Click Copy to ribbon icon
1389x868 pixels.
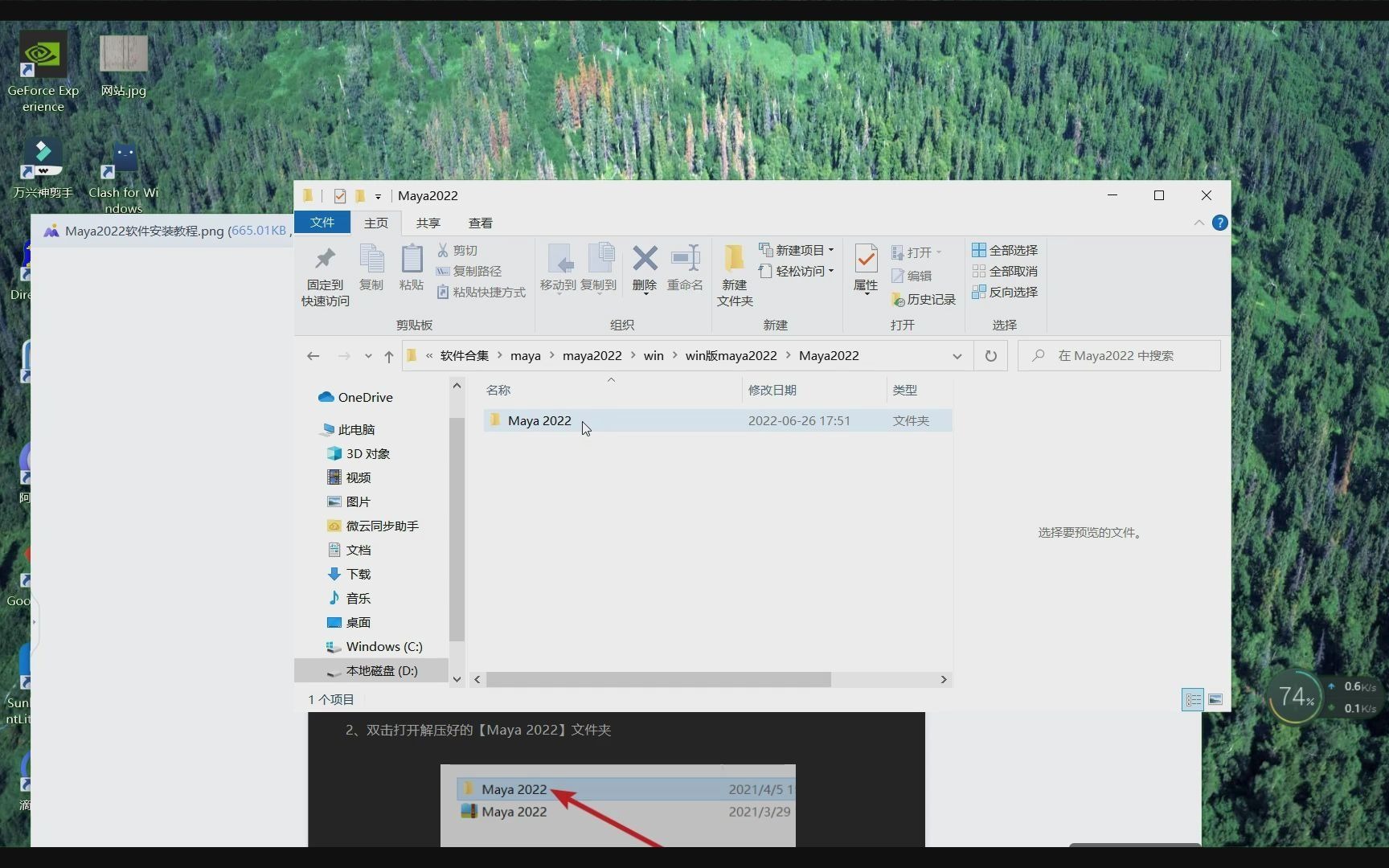pos(598,268)
